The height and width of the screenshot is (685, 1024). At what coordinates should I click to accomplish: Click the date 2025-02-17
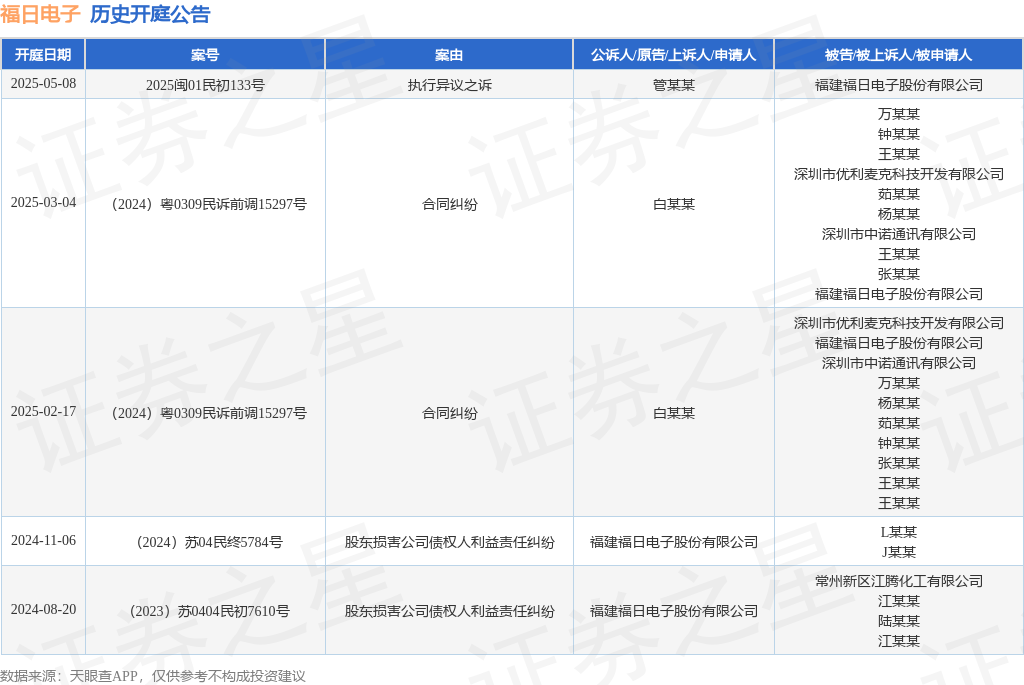click(x=43, y=411)
